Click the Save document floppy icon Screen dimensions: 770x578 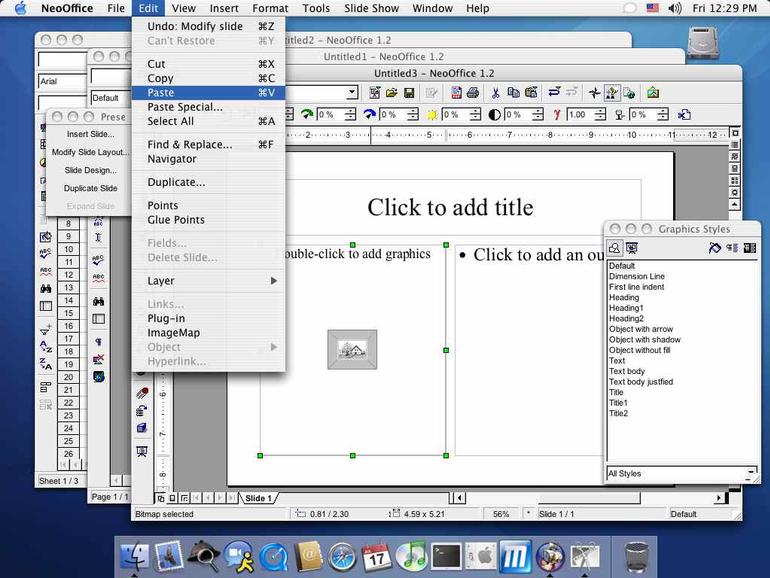[x=409, y=93]
